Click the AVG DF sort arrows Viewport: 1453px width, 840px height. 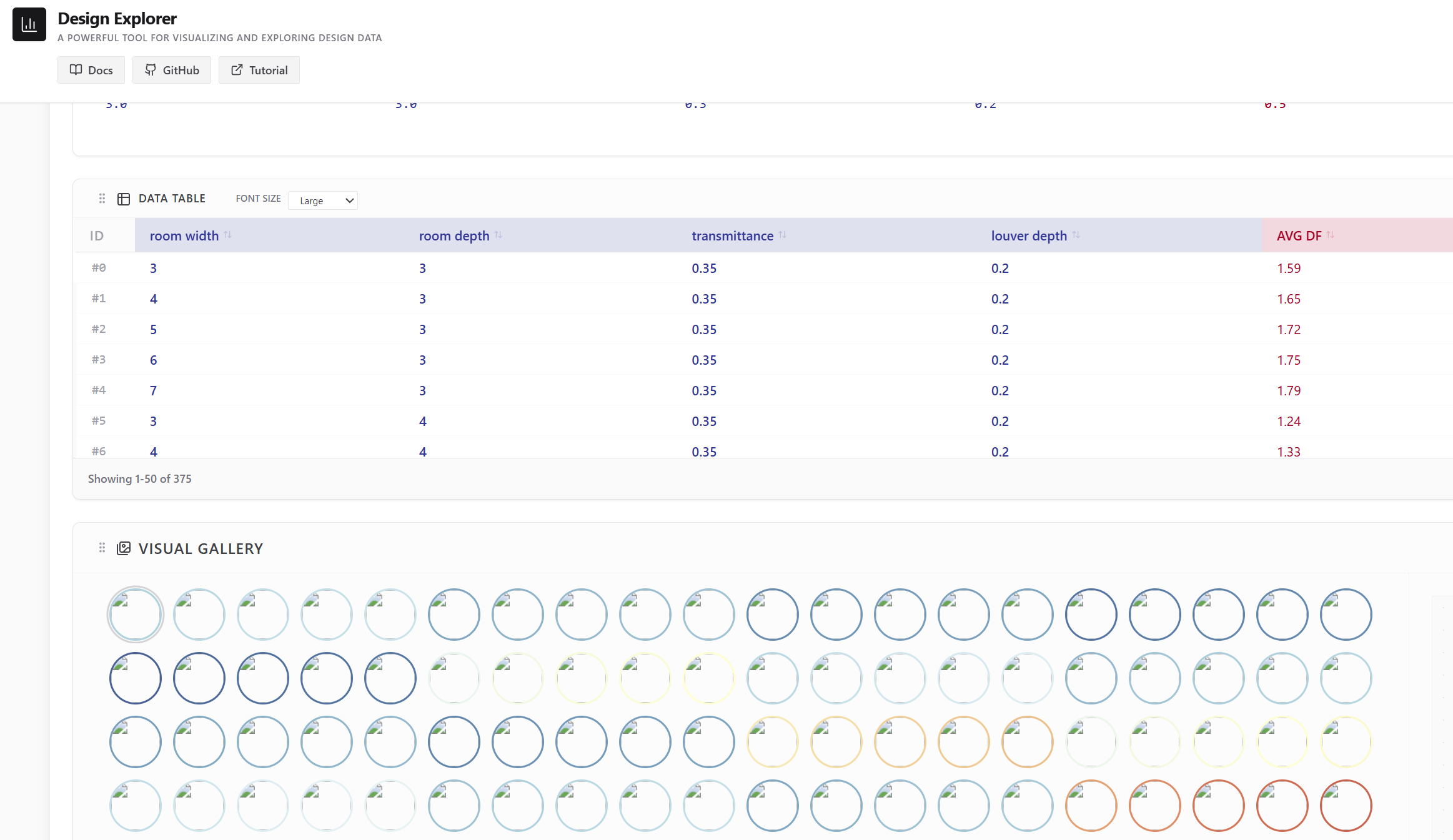[x=1330, y=235]
